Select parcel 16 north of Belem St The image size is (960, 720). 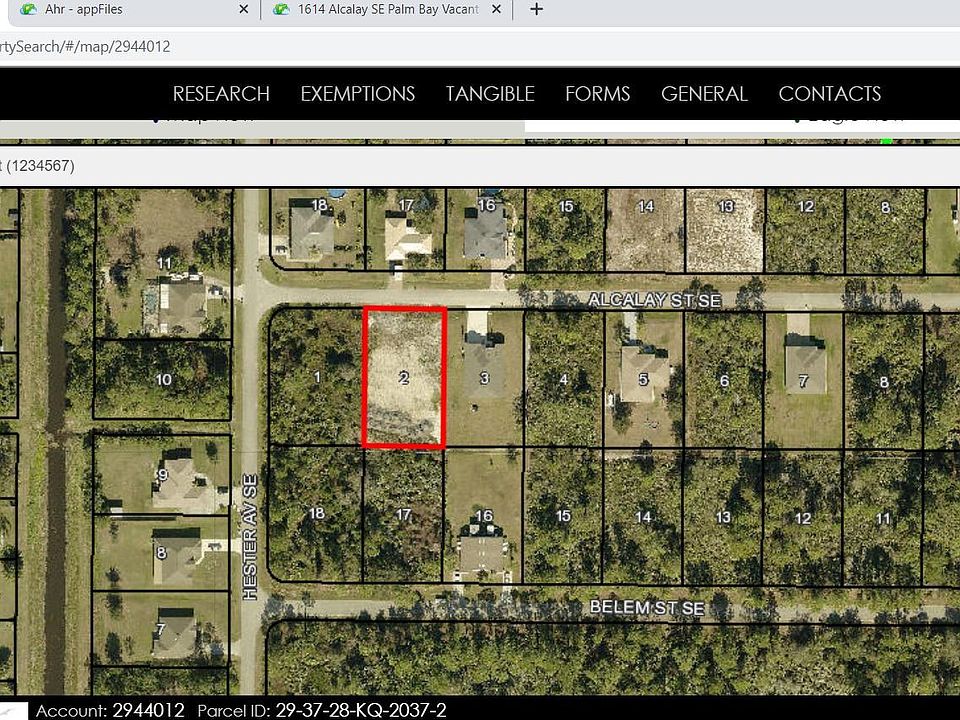(483, 516)
